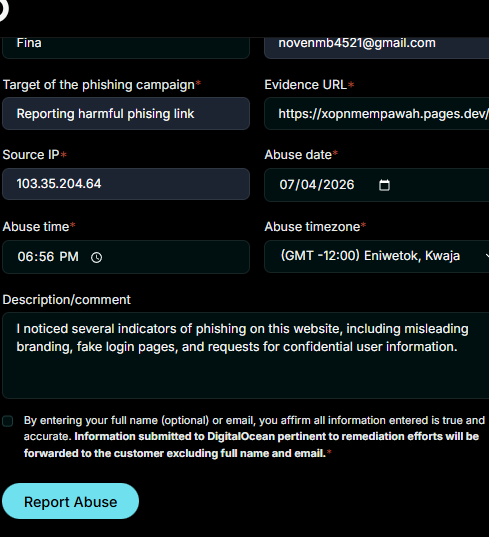Click the Abuse time value 06:56 PM
This screenshot has width=489, height=537.
tap(48, 257)
